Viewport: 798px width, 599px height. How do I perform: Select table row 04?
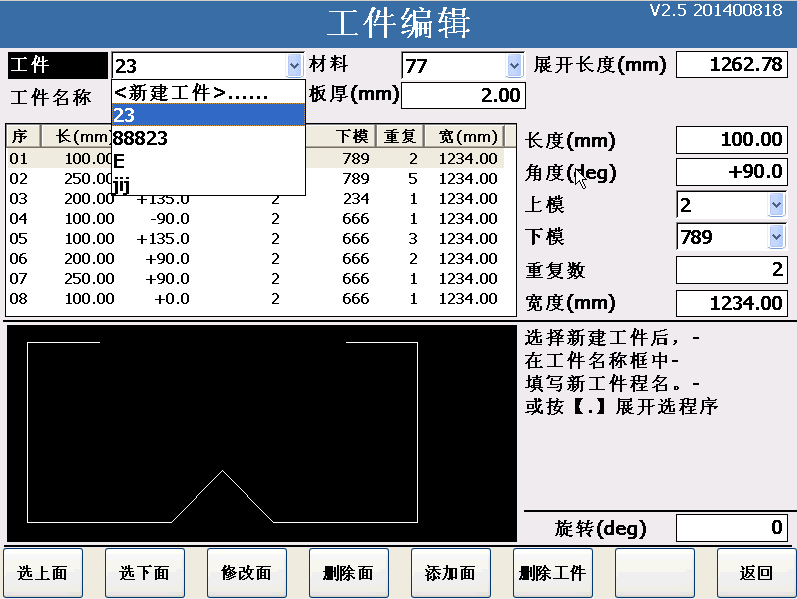[x=256, y=219]
